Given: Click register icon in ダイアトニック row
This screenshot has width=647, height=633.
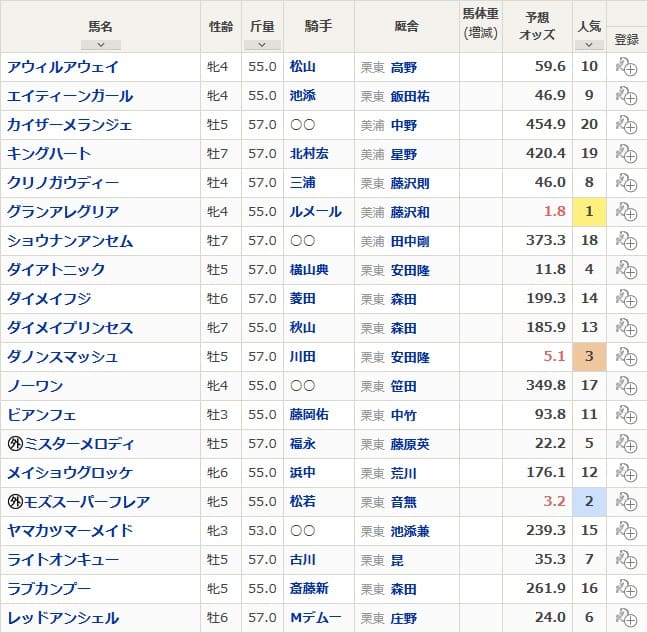Looking at the screenshot, I should [x=626, y=270].
